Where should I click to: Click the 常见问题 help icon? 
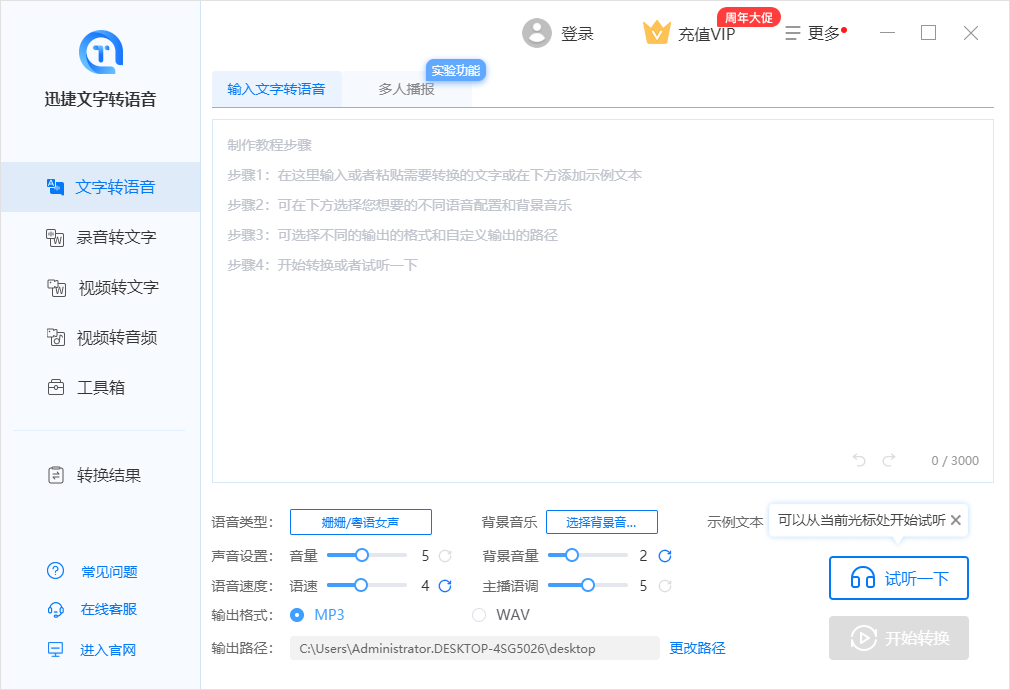point(56,571)
